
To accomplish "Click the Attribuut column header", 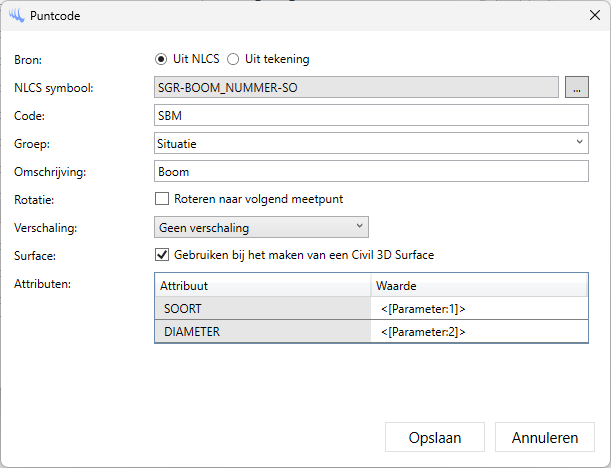I will tap(262, 285).
